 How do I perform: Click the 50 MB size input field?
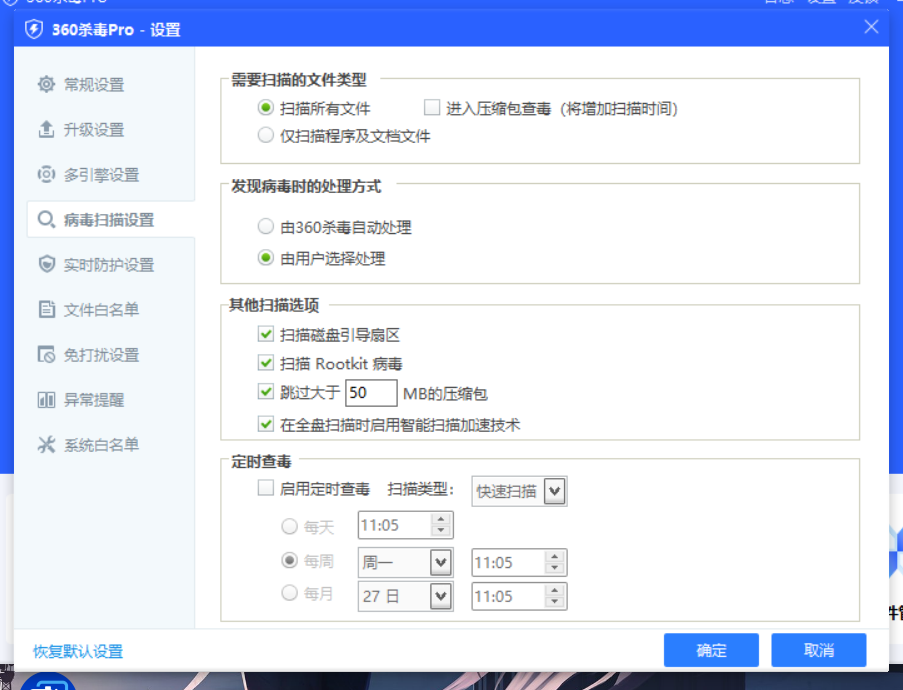371,393
